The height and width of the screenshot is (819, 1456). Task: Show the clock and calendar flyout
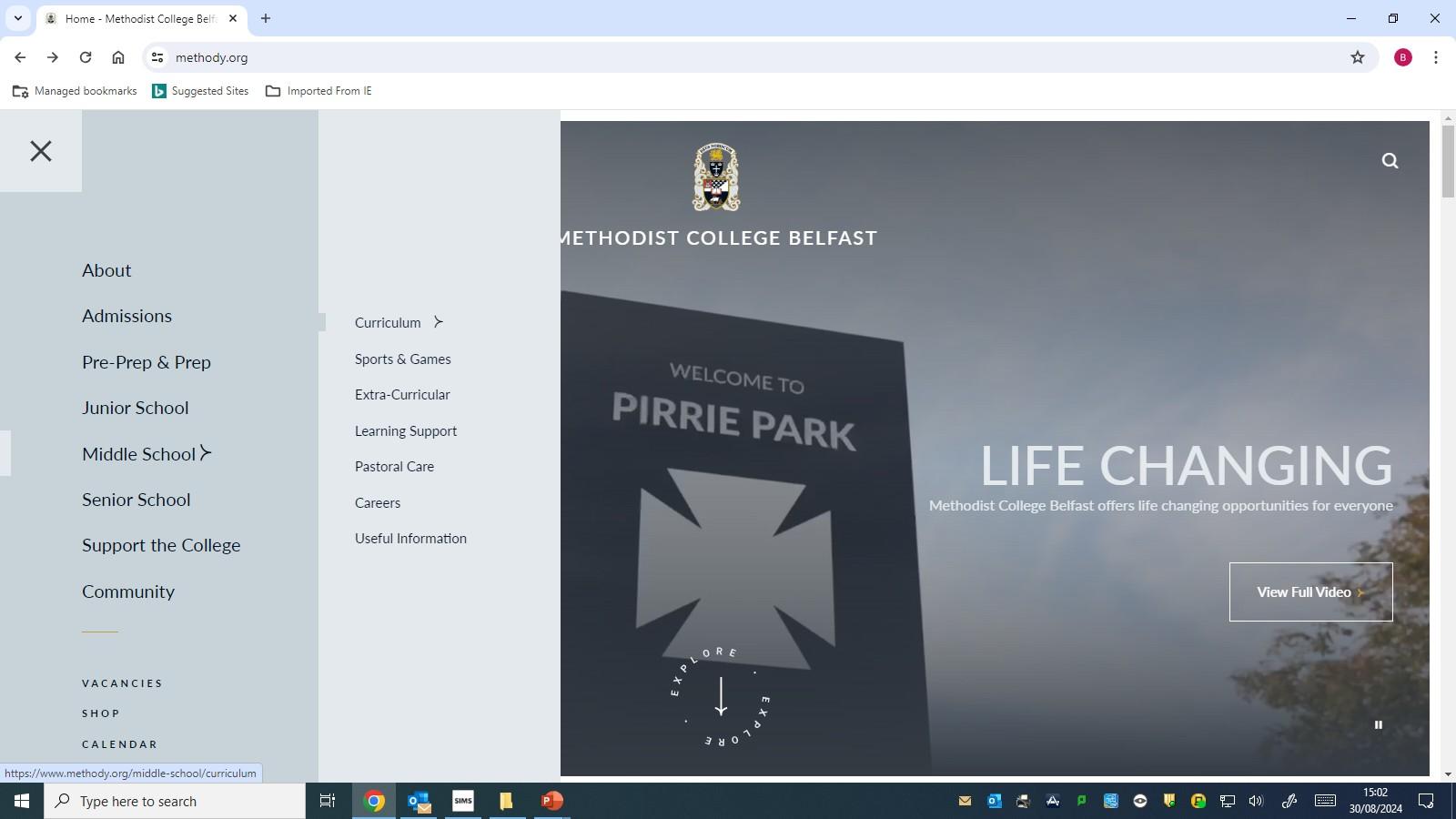(1376, 801)
